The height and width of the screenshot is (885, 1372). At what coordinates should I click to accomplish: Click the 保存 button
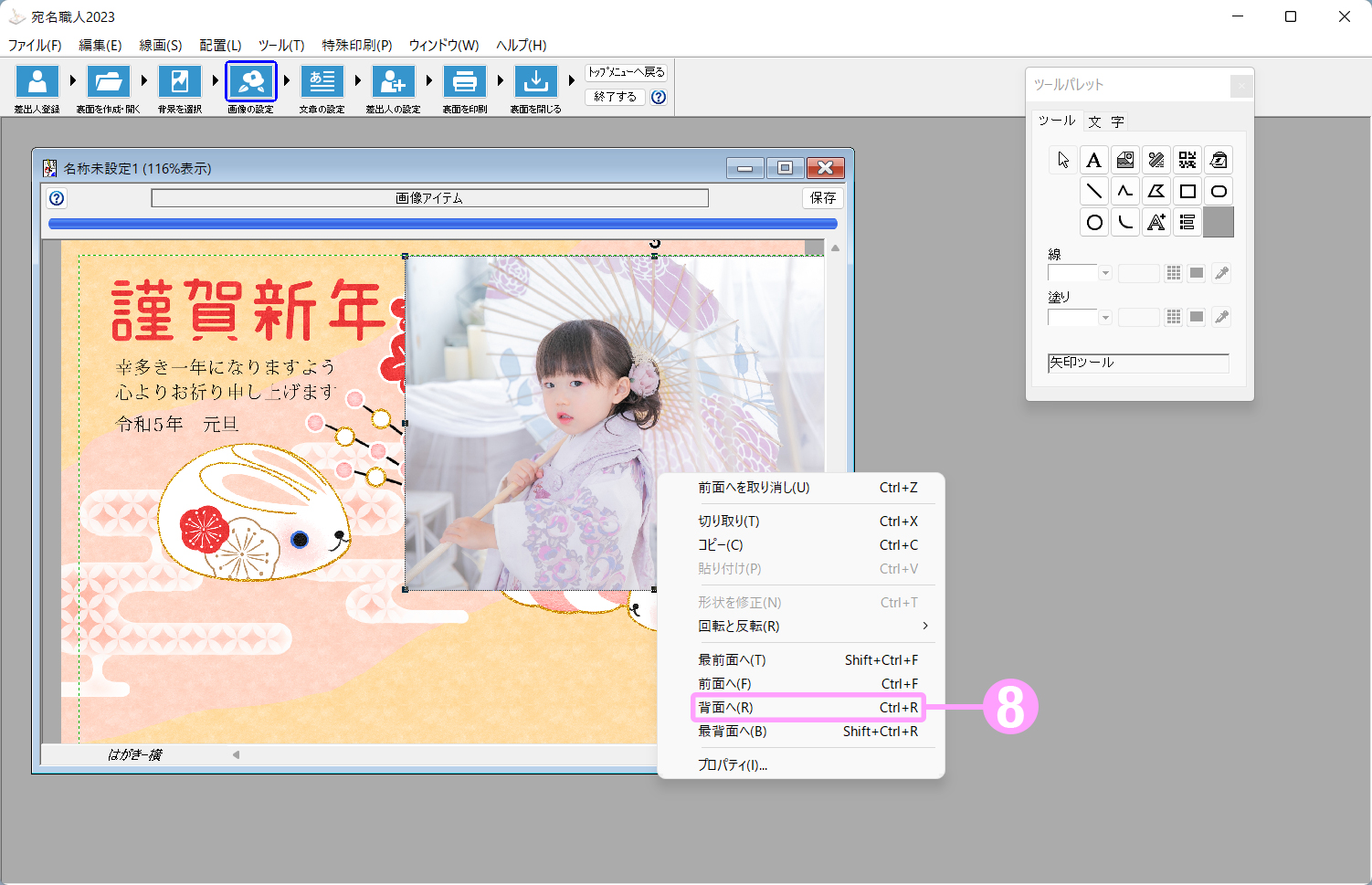(822, 198)
